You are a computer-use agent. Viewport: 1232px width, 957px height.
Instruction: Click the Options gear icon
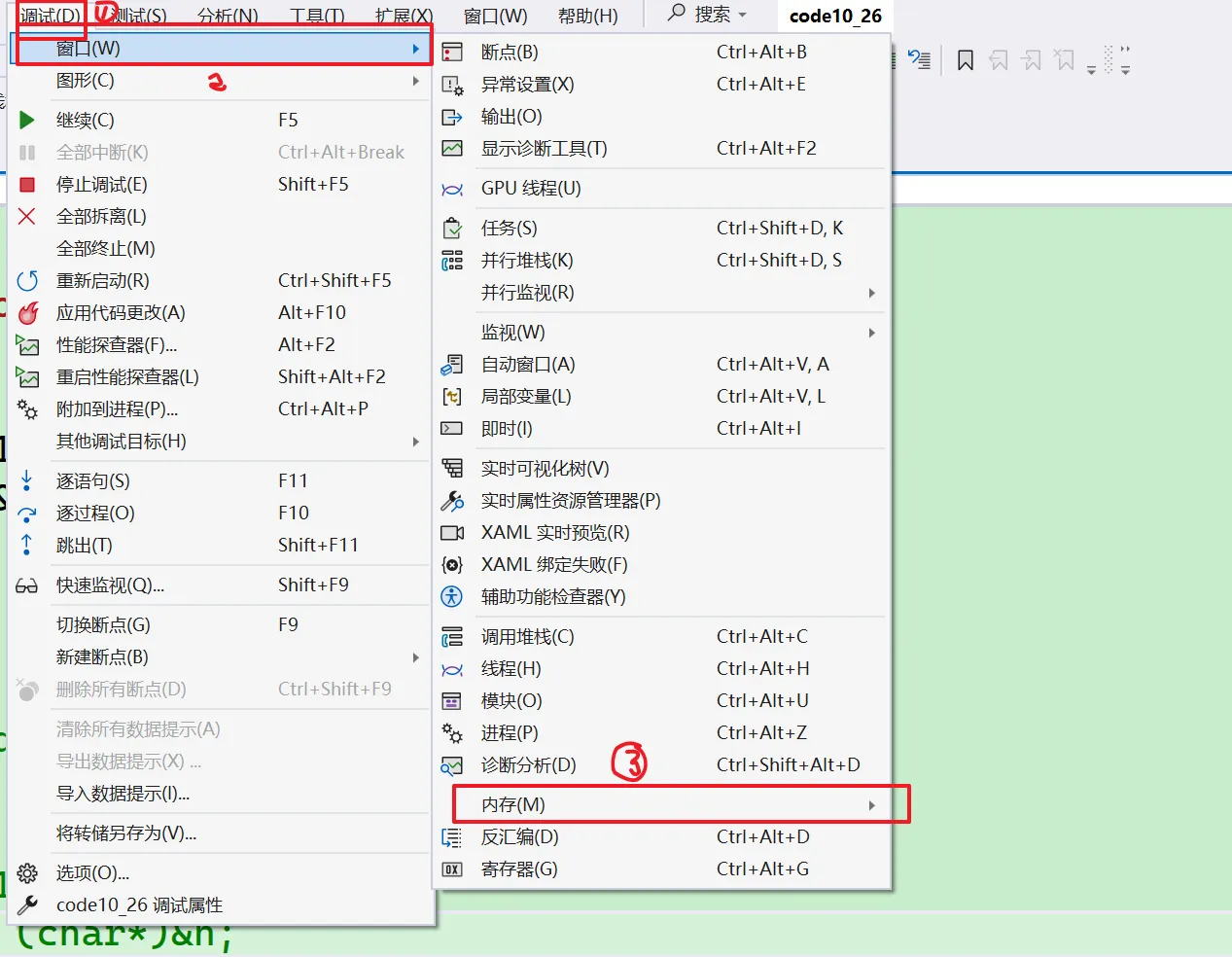[x=27, y=872]
